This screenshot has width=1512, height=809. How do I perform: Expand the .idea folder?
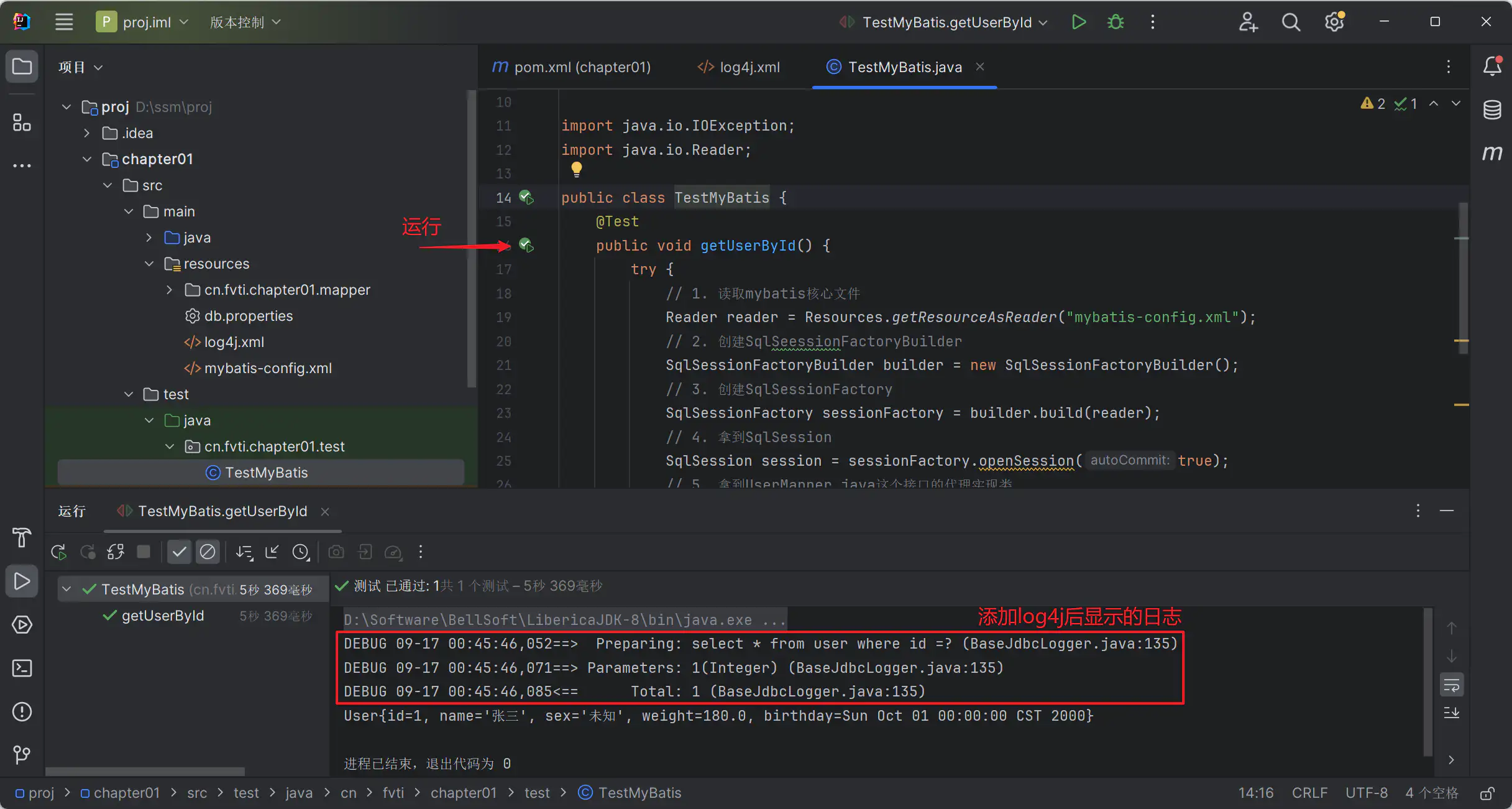pos(87,133)
